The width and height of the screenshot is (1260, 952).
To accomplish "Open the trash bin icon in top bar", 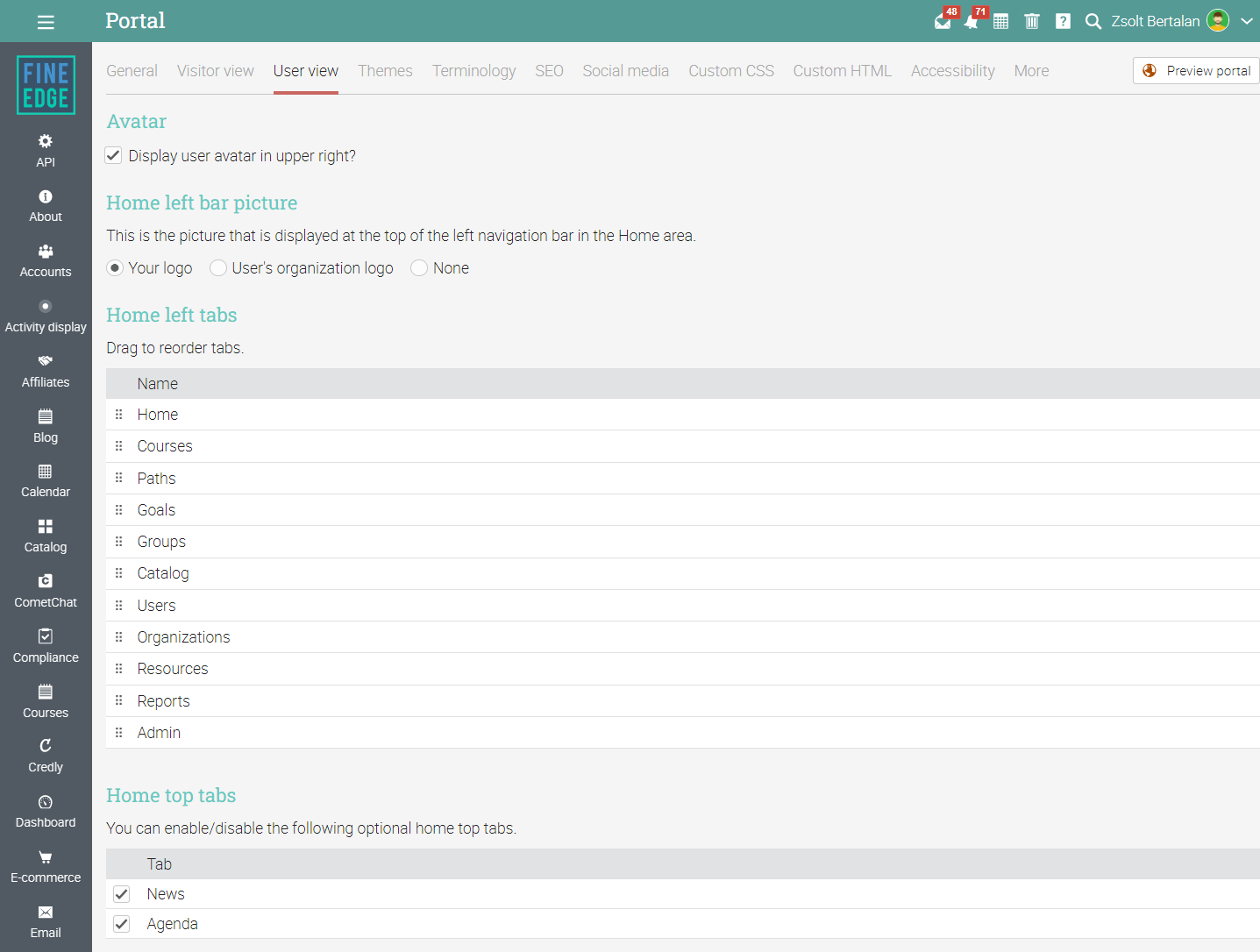I will coord(1032,21).
